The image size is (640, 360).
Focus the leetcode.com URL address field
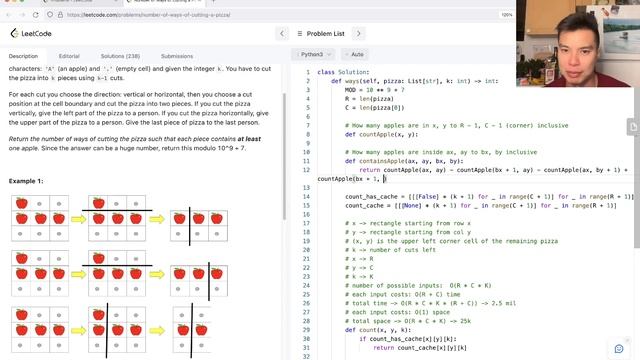coord(149,15)
